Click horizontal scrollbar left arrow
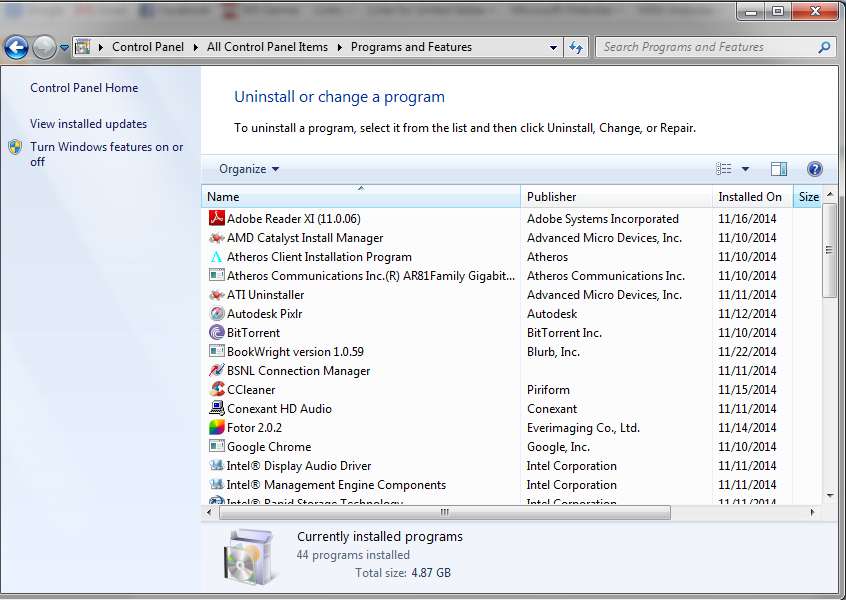 click(x=209, y=512)
